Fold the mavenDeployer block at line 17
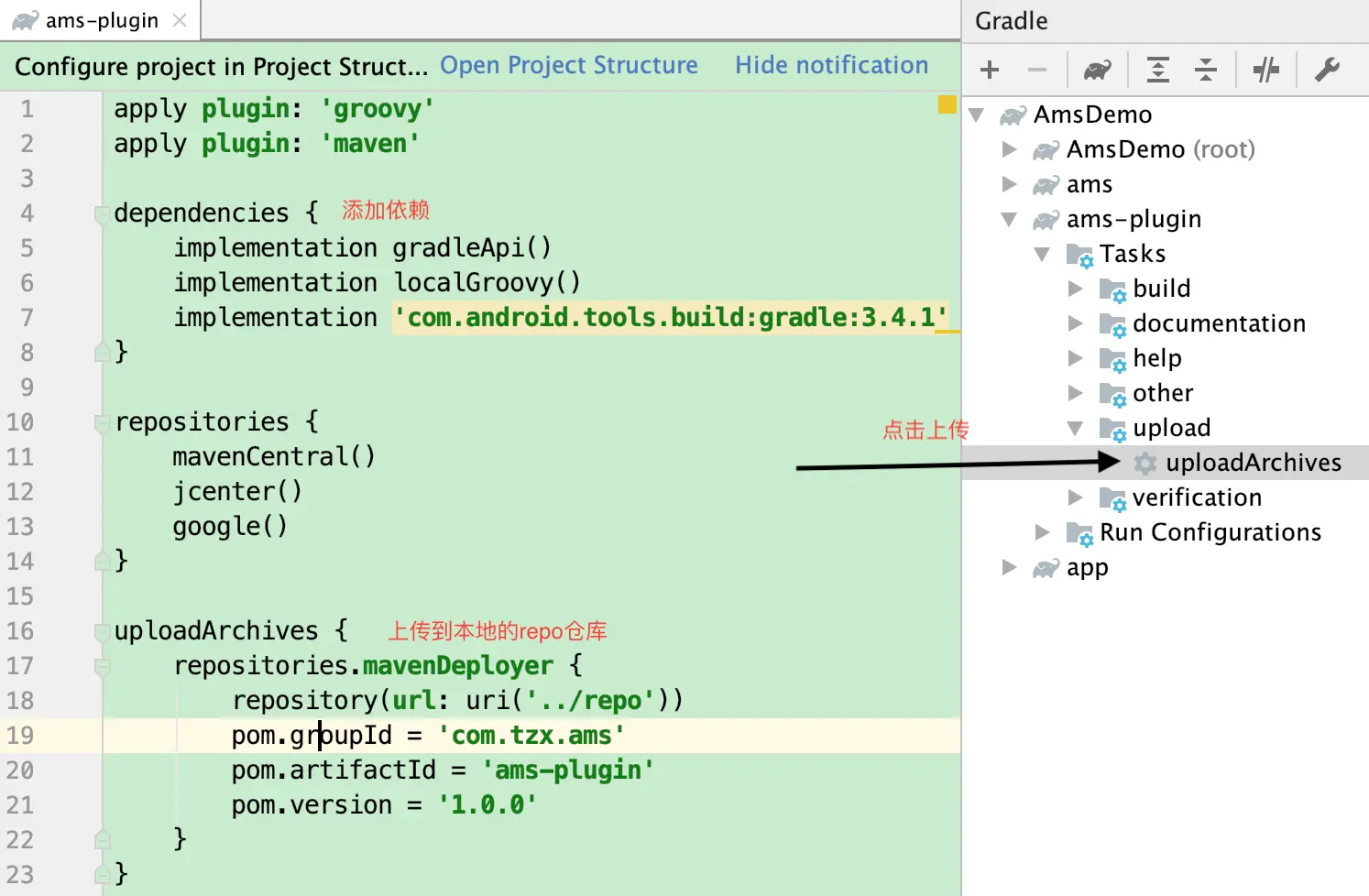 pos(102,667)
